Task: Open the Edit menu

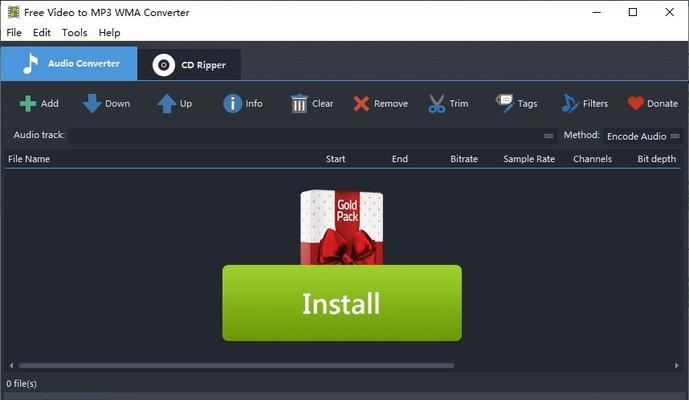Action: [42, 33]
